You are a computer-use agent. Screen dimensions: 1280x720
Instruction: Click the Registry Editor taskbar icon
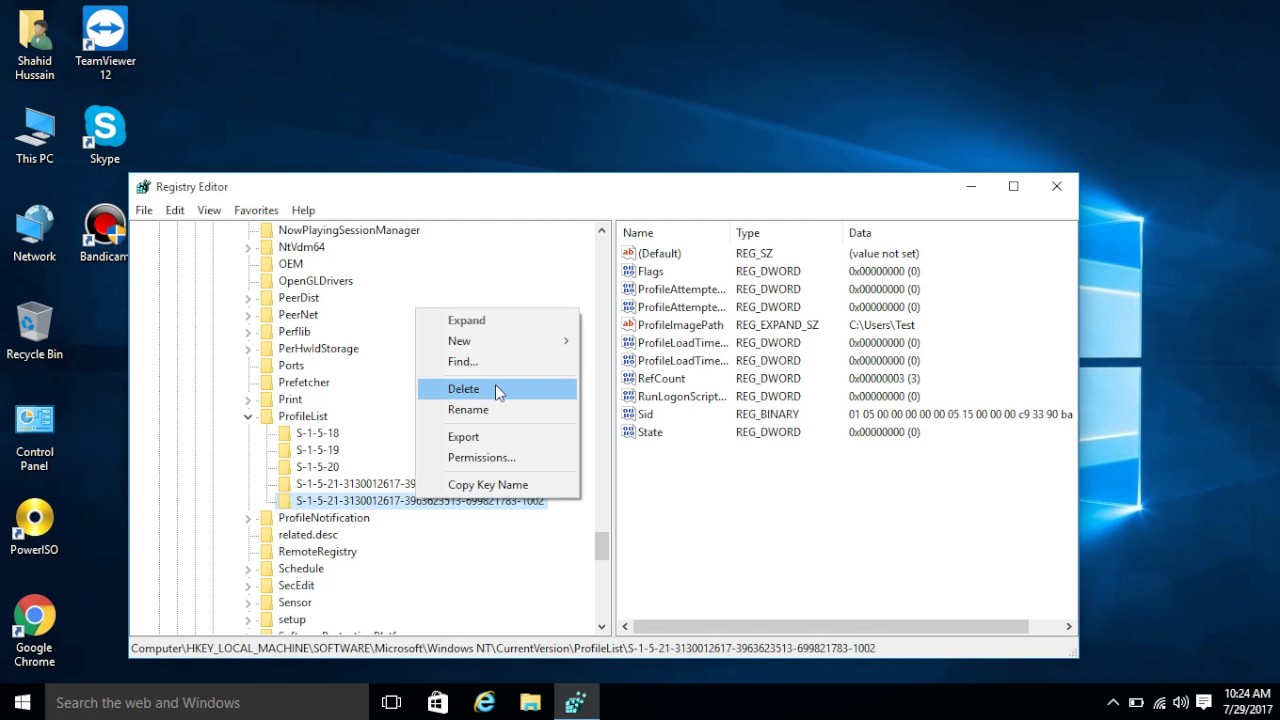tap(575, 703)
